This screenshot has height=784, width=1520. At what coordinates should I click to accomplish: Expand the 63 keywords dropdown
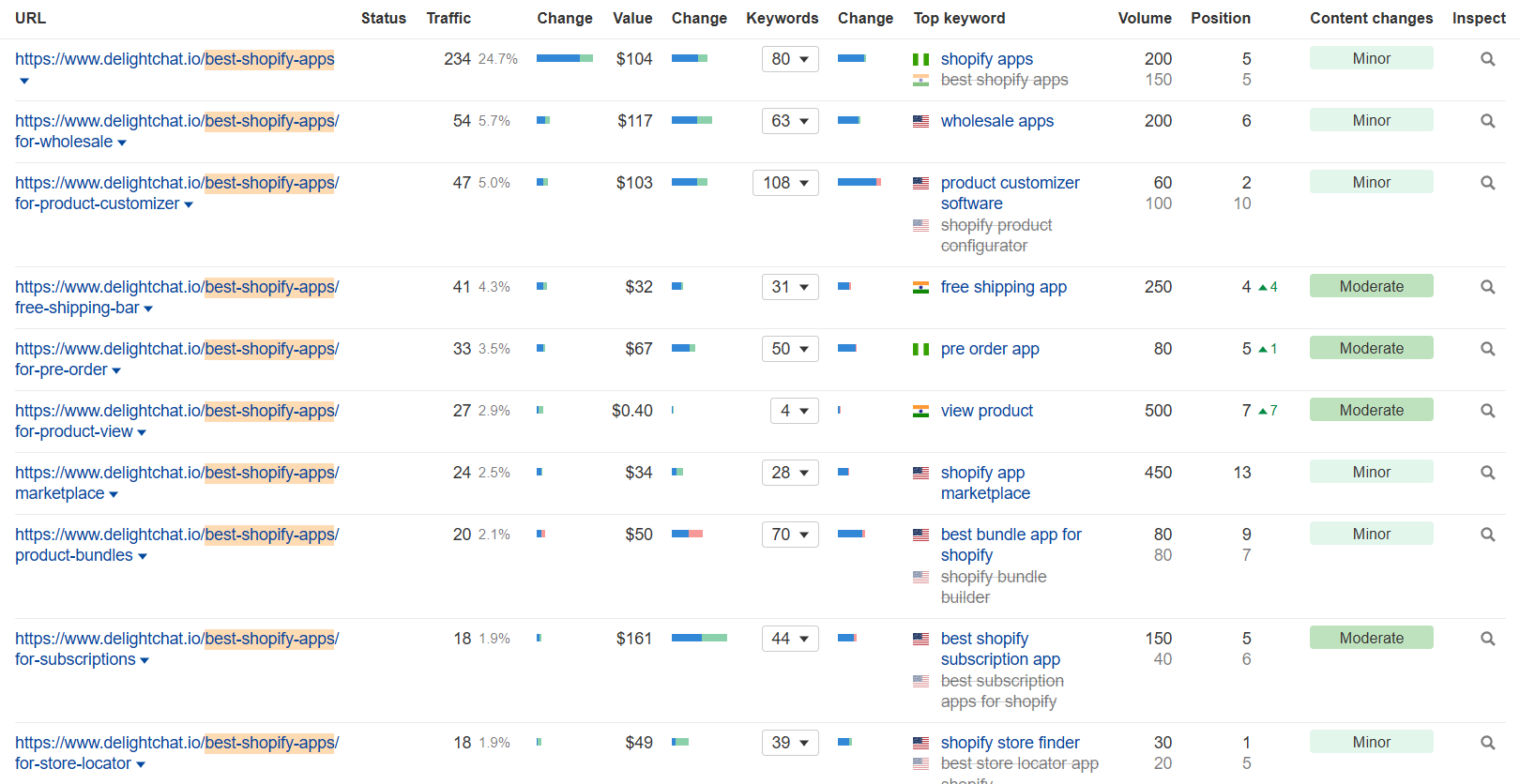pyautogui.click(x=790, y=121)
